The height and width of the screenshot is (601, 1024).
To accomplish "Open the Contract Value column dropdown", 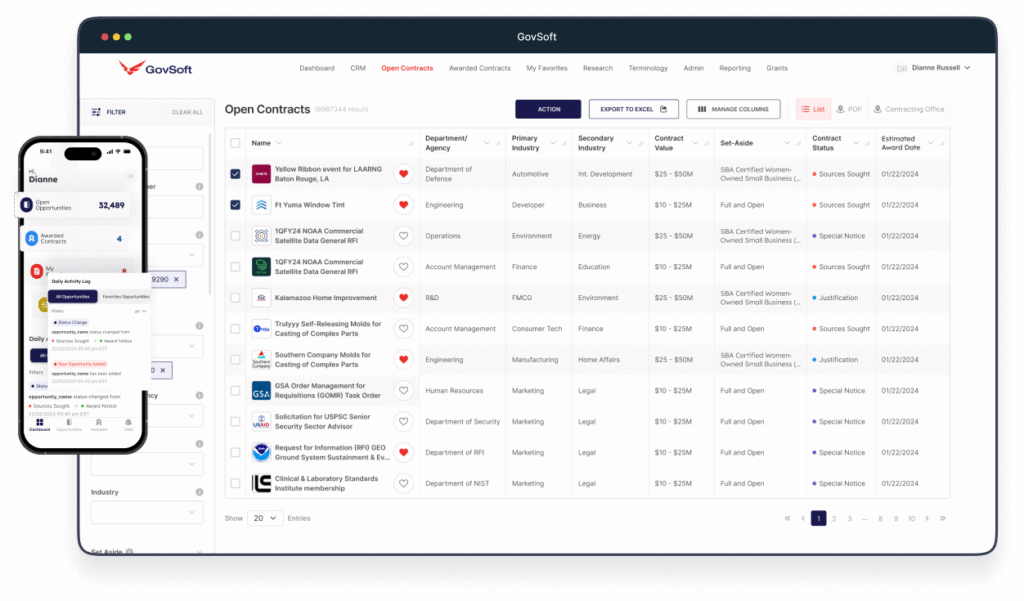I will tap(695, 143).
